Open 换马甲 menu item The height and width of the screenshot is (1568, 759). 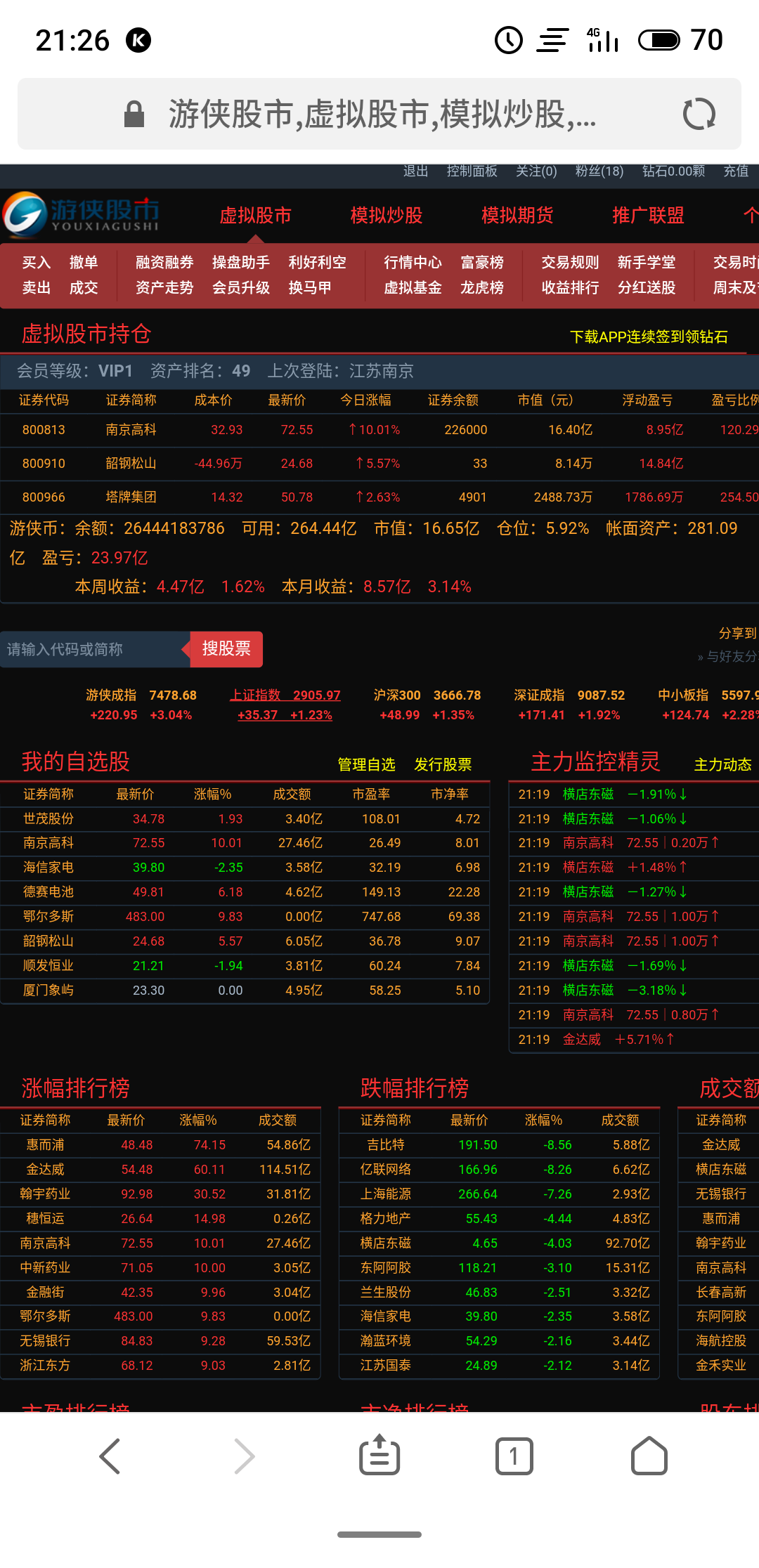coord(310,288)
